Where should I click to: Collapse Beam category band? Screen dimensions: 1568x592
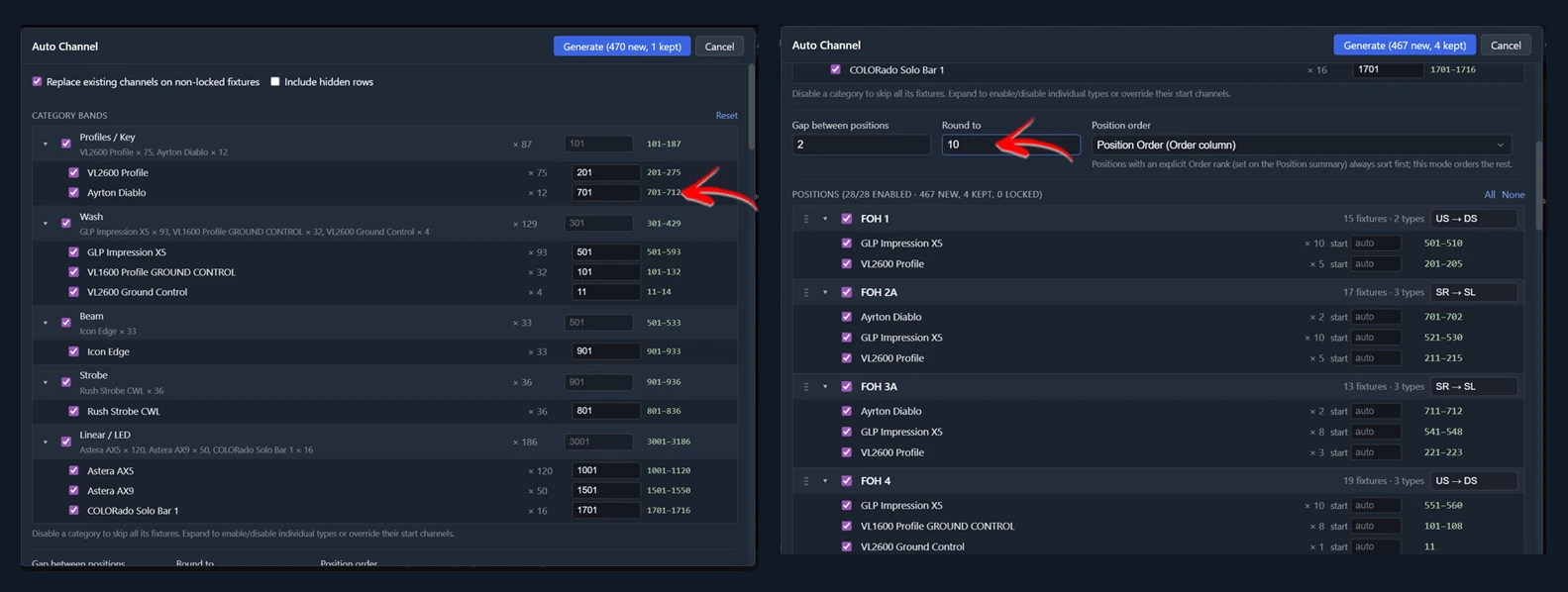(x=46, y=322)
